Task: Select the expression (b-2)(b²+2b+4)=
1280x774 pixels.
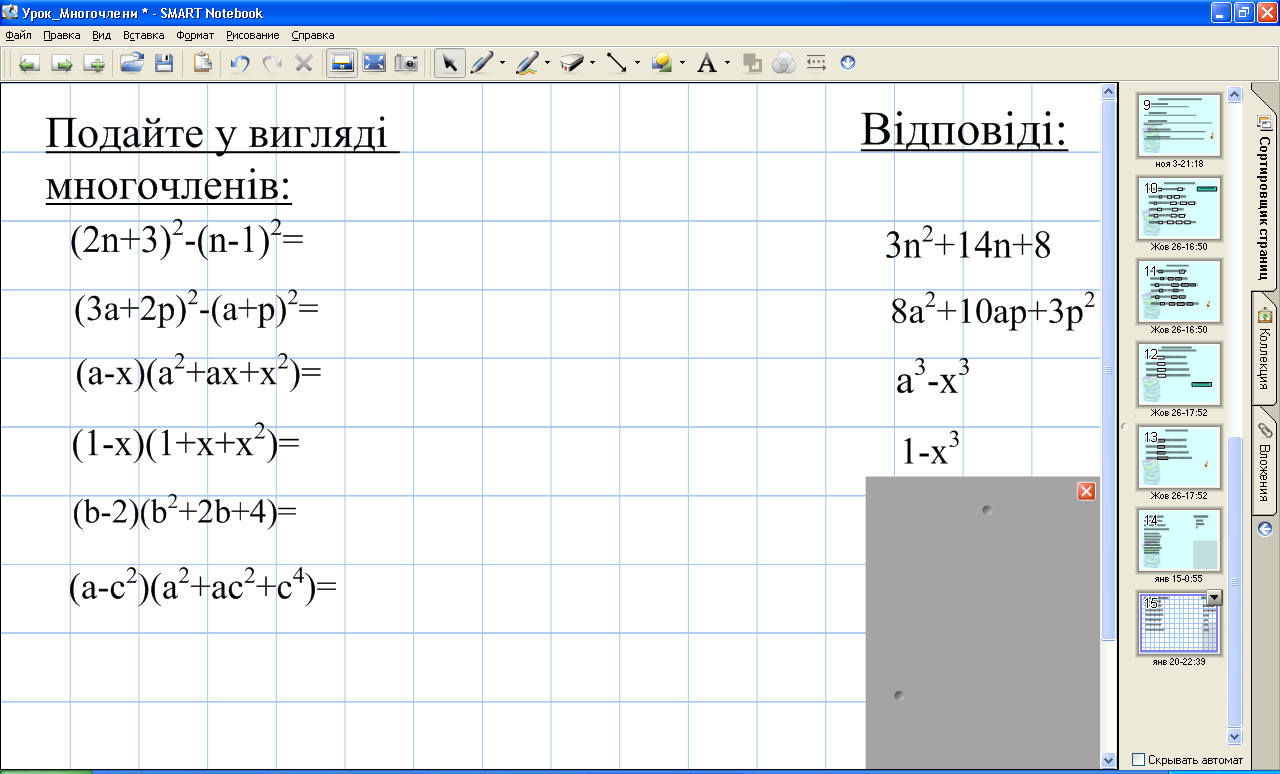Action: tap(186, 512)
